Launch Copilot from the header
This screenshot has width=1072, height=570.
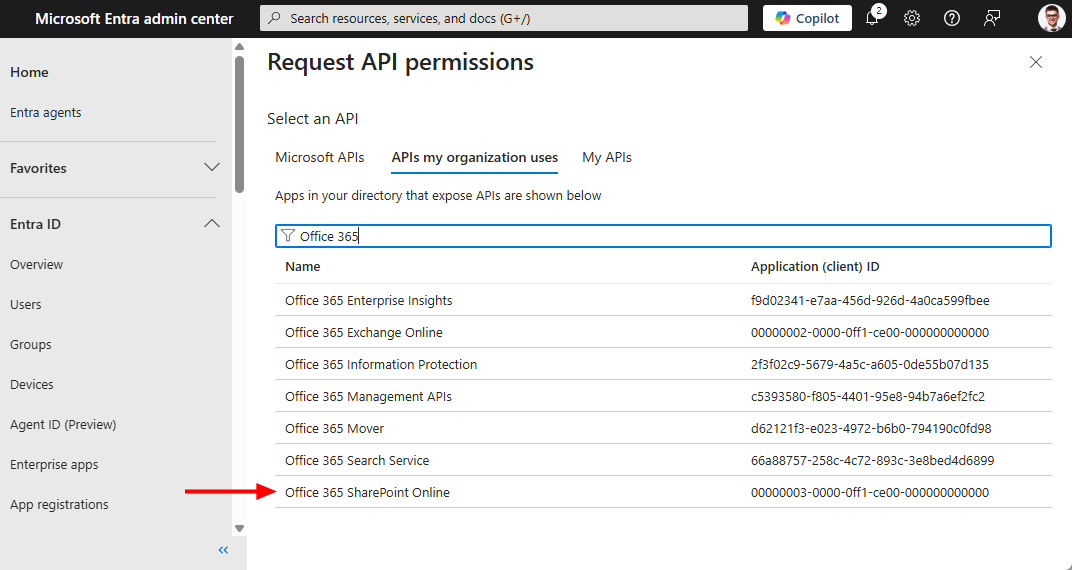point(807,18)
